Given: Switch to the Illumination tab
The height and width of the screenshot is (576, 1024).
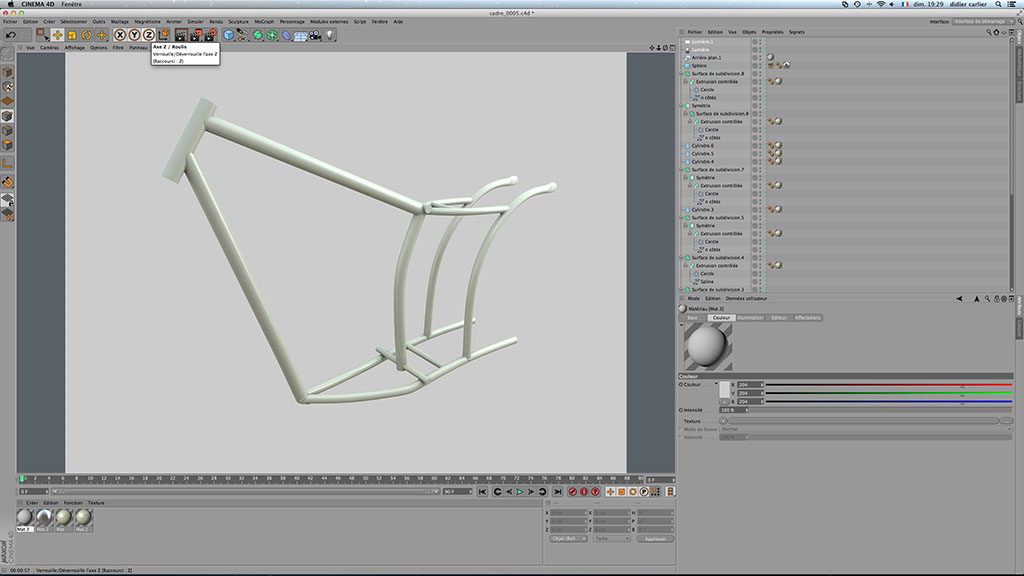Looking at the screenshot, I should pos(750,318).
